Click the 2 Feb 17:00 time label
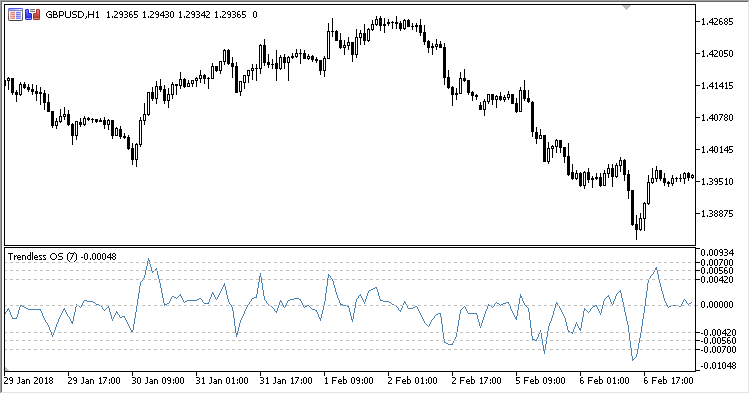This screenshot has width=750, height=394. 476,381
